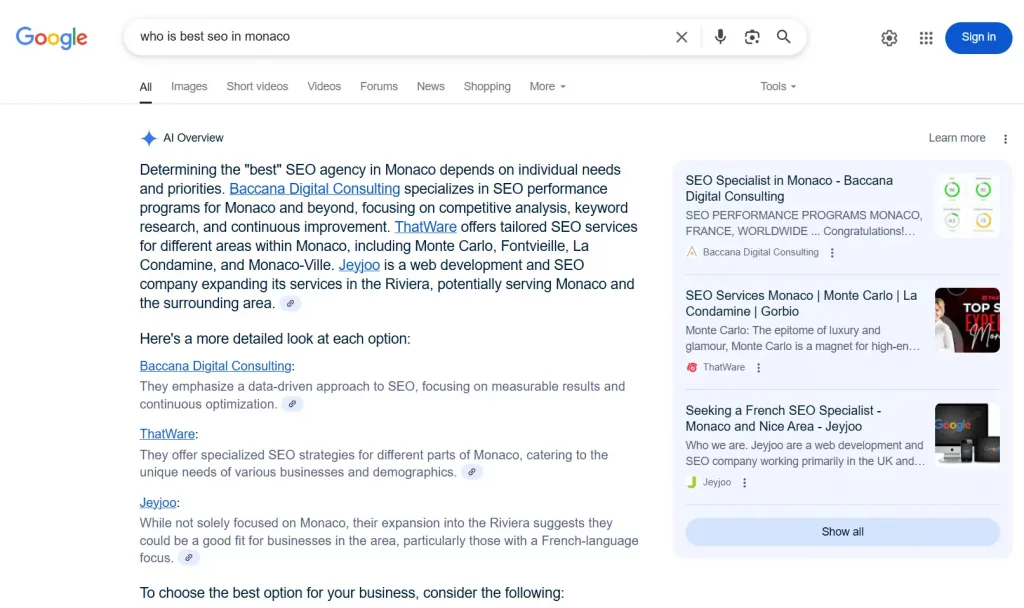Viewport: 1024px width, 608px height.
Task: Click the Google logo
Action: pos(52,38)
